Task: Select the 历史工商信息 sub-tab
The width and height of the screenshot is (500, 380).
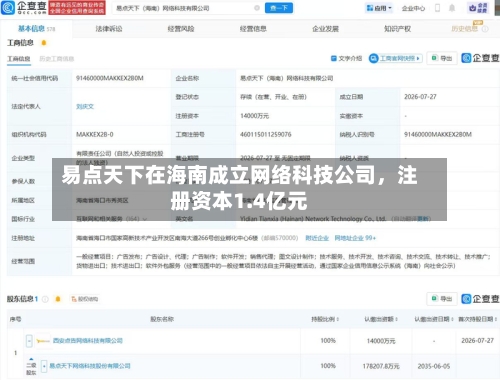Action: [x=57, y=59]
